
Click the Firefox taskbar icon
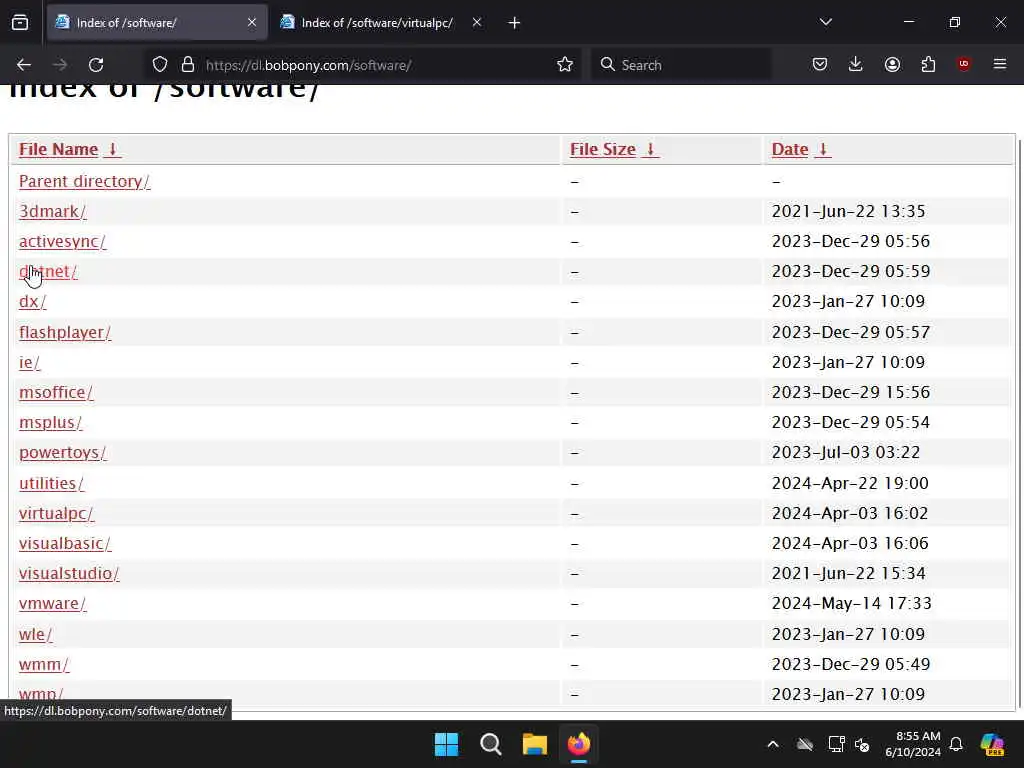tap(579, 744)
